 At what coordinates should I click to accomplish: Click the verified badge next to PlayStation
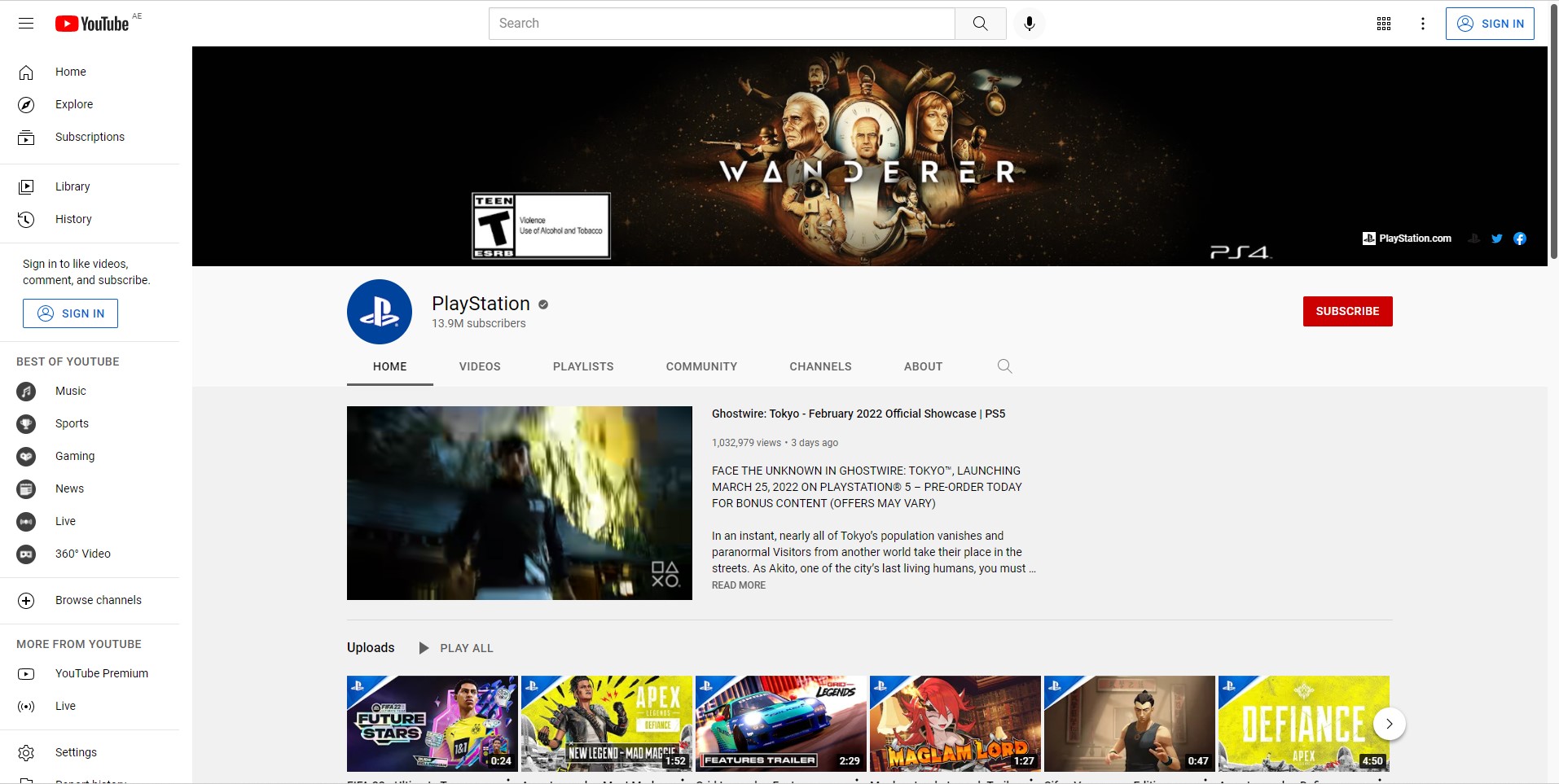pos(543,304)
